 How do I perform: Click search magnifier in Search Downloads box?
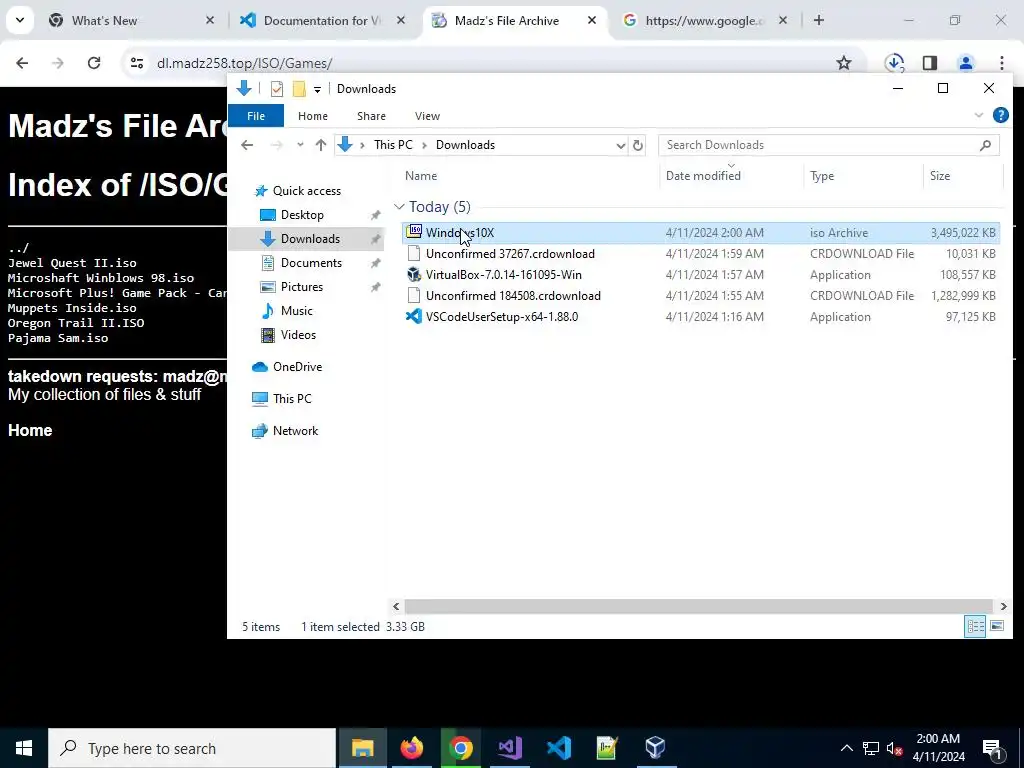pyautogui.click(x=985, y=145)
